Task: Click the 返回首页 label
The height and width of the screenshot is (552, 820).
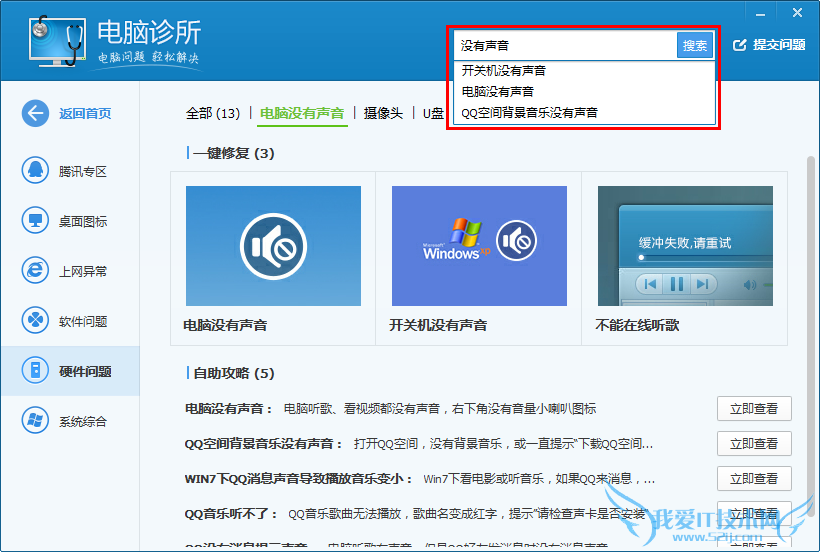Action: [85, 113]
